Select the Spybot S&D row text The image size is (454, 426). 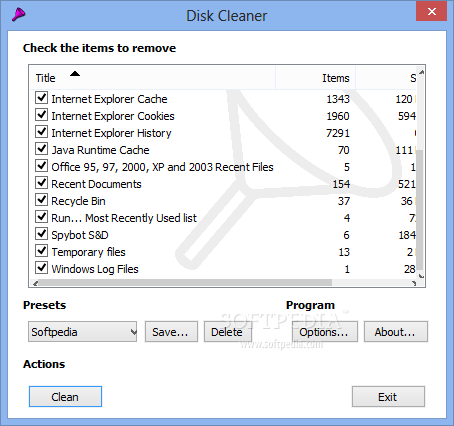(x=80, y=235)
